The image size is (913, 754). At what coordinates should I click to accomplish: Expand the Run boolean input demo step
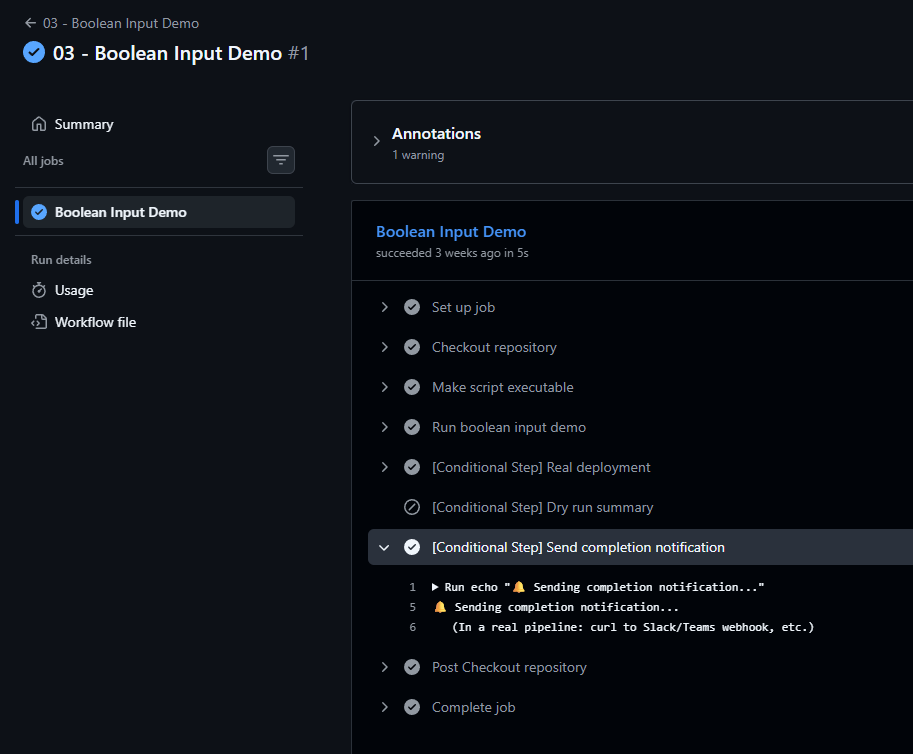coord(384,427)
